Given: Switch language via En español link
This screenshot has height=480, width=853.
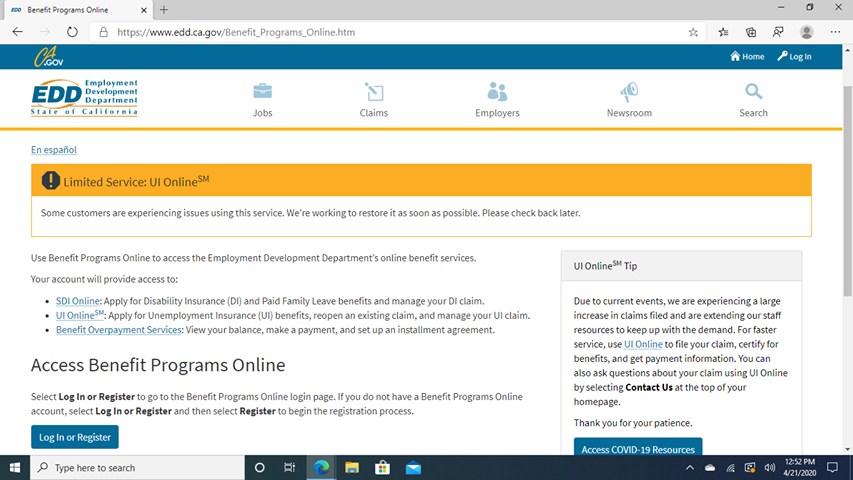Looking at the screenshot, I should (54, 150).
